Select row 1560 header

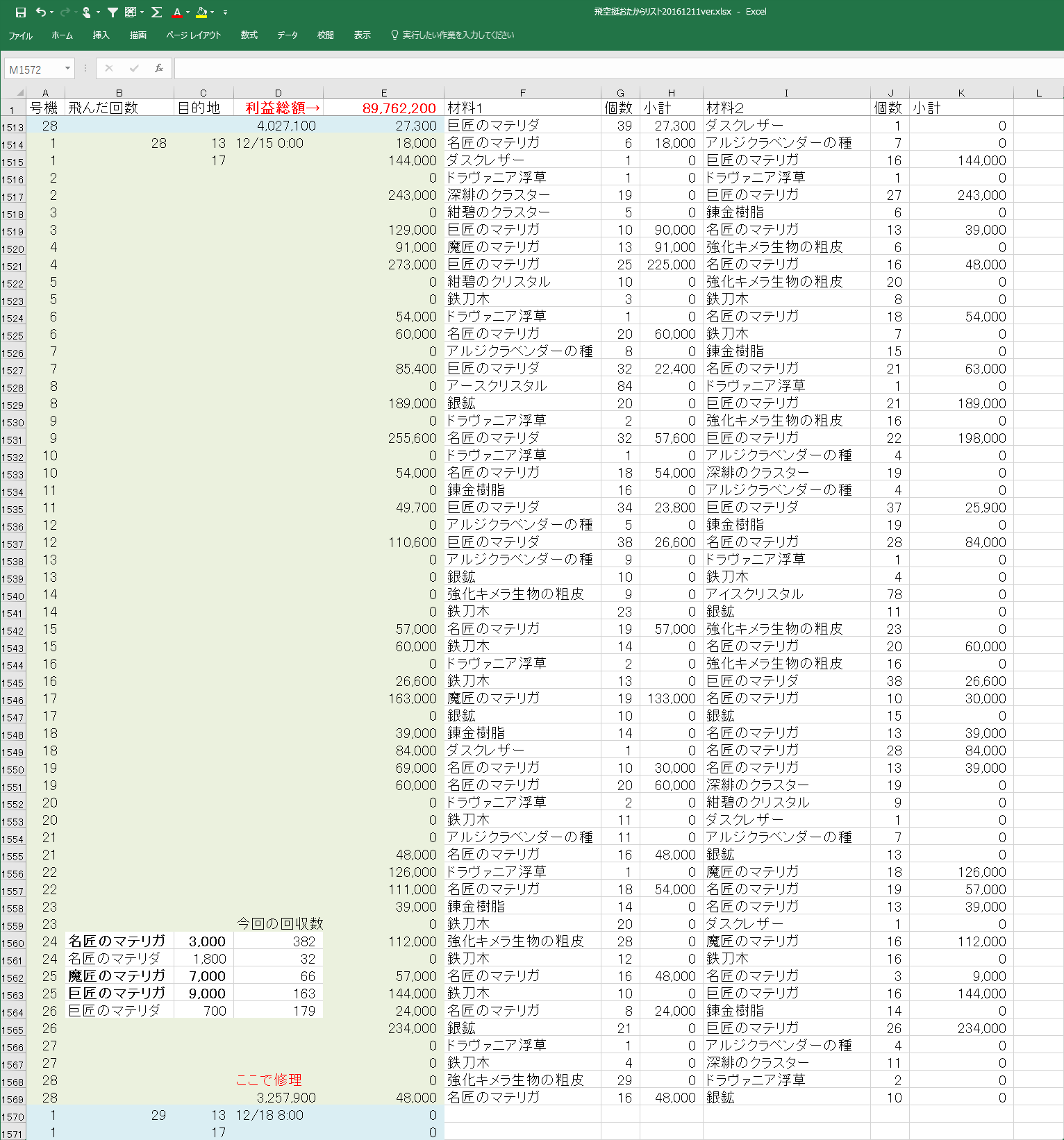click(13, 943)
